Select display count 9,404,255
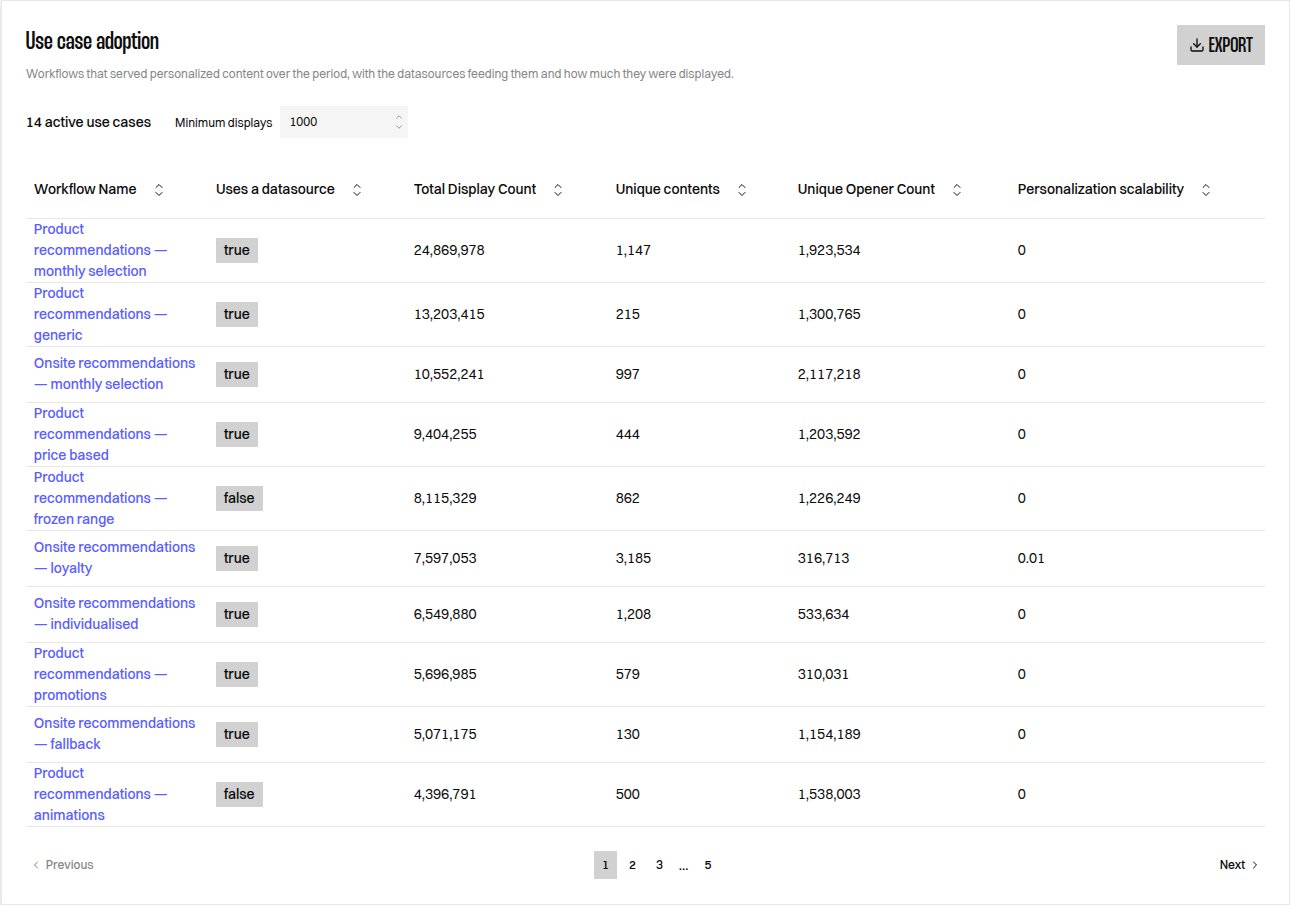The height and width of the screenshot is (905, 1290). point(445,434)
